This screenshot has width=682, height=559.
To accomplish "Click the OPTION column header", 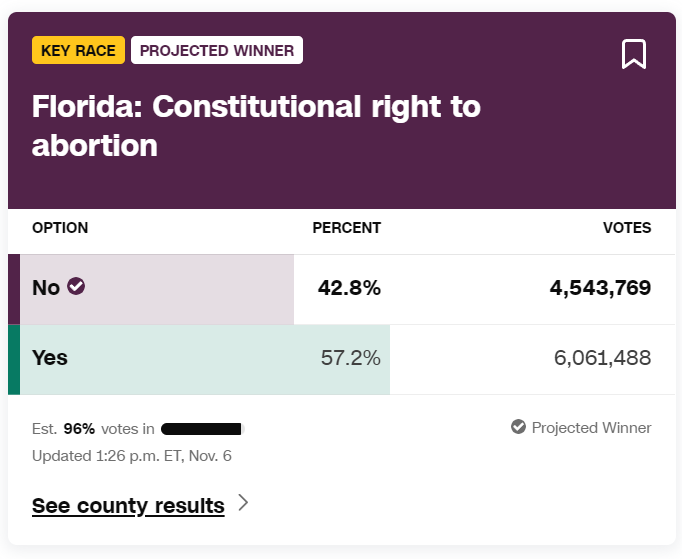I will [60, 228].
